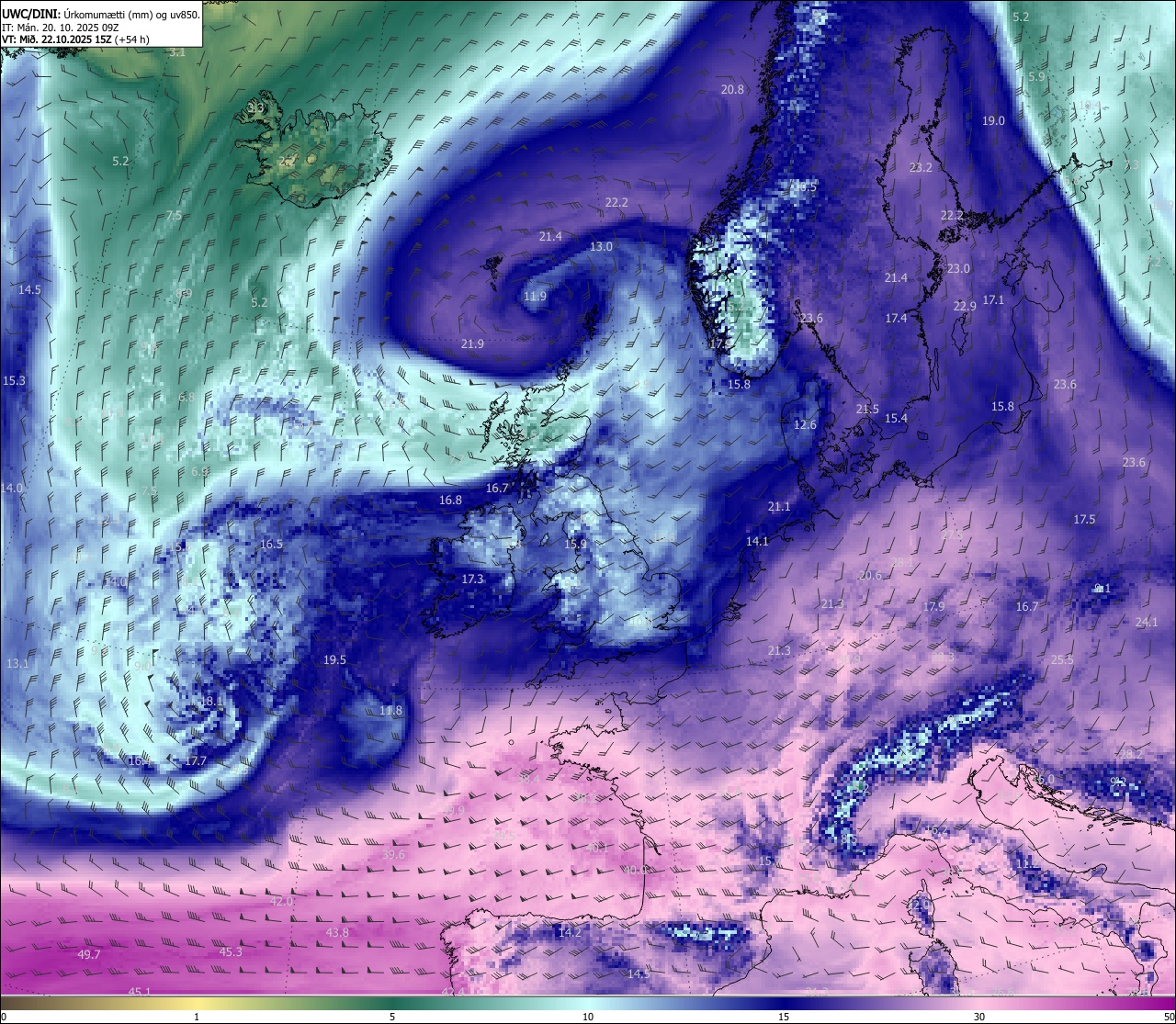
Task: Click the 18.1 value label
Action: (x=211, y=701)
